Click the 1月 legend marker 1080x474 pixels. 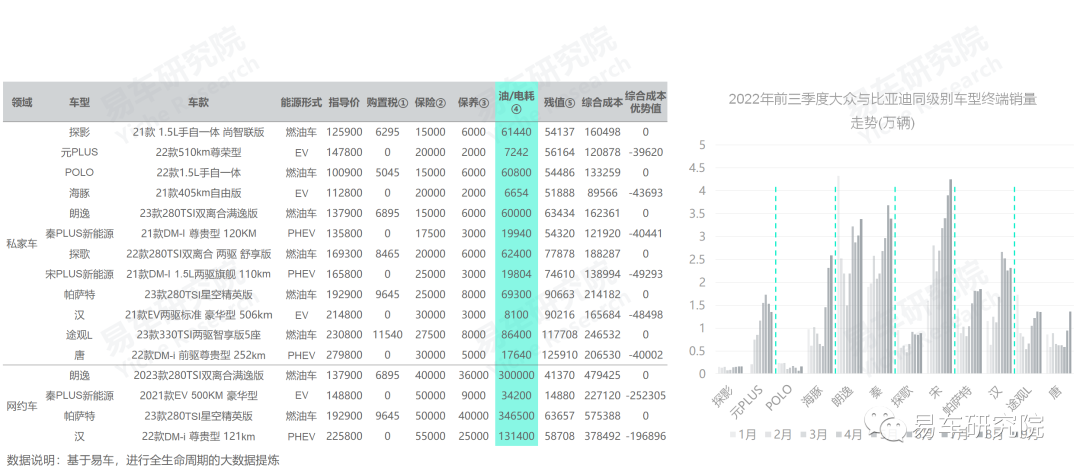734,435
